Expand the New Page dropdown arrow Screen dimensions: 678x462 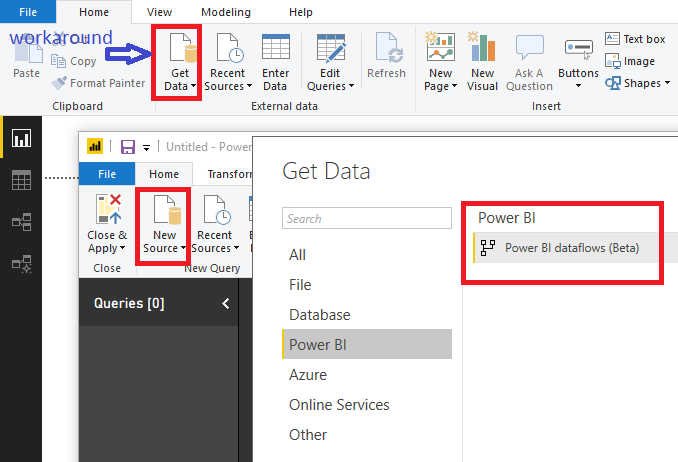coord(454,86)
